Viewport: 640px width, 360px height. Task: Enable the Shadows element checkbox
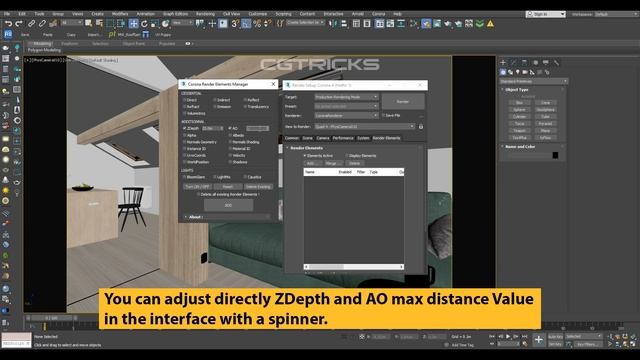[x=230, y=162]
